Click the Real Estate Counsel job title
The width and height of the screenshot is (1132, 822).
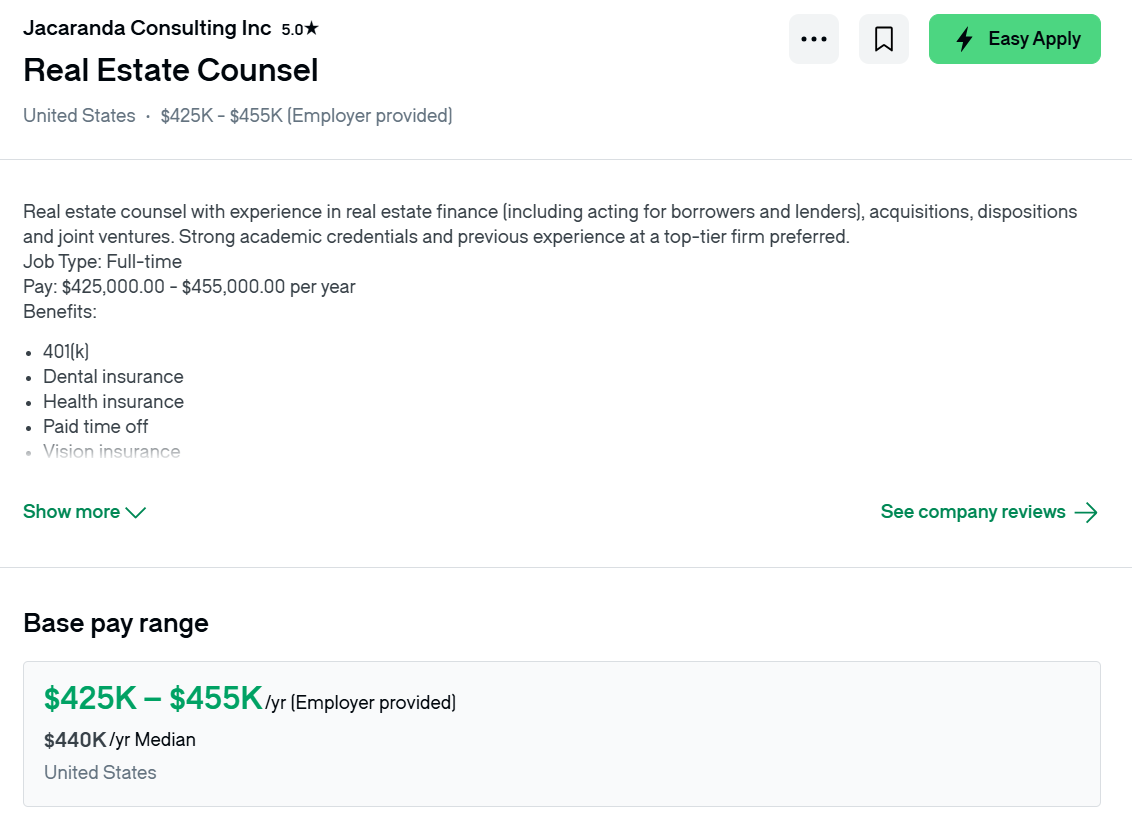pos(170,70)
